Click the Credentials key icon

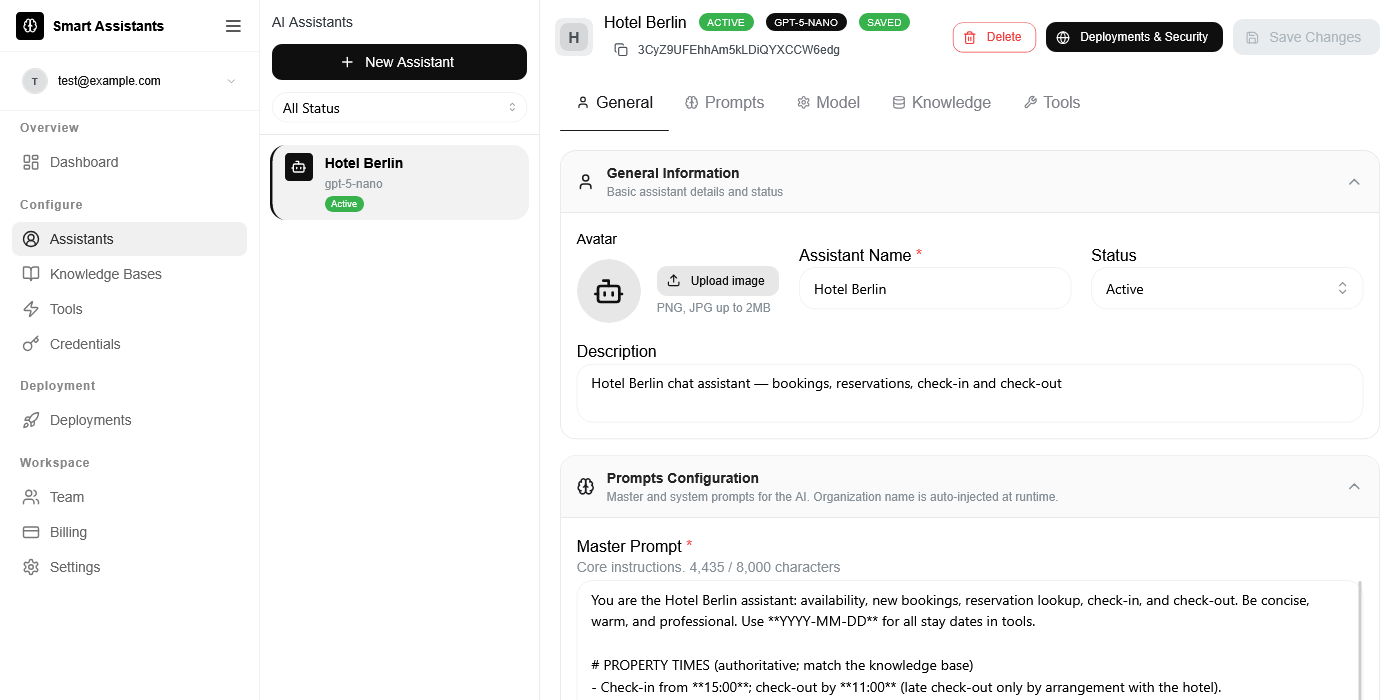[31, 344]
